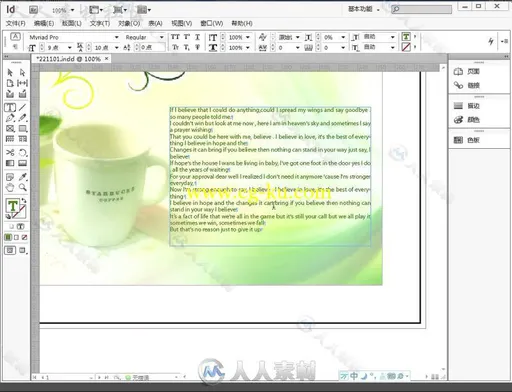
Task: Open the 文件(F) menu
Action: point(16,23)
